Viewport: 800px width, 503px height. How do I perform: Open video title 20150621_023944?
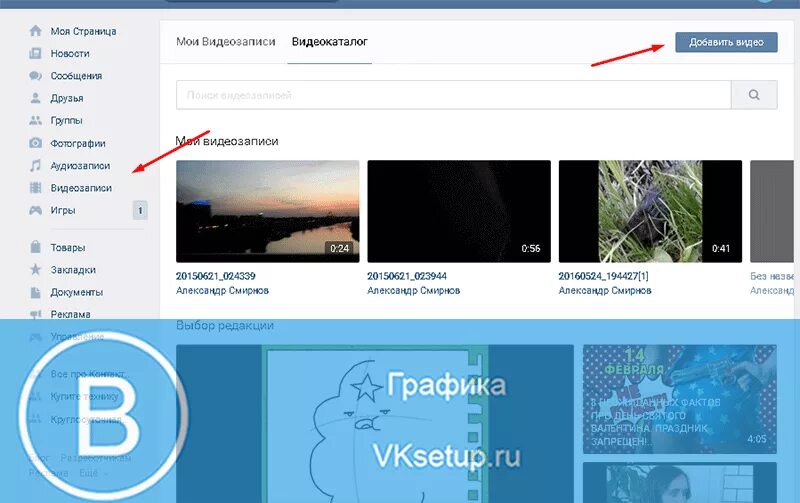(x=407, y=276)
